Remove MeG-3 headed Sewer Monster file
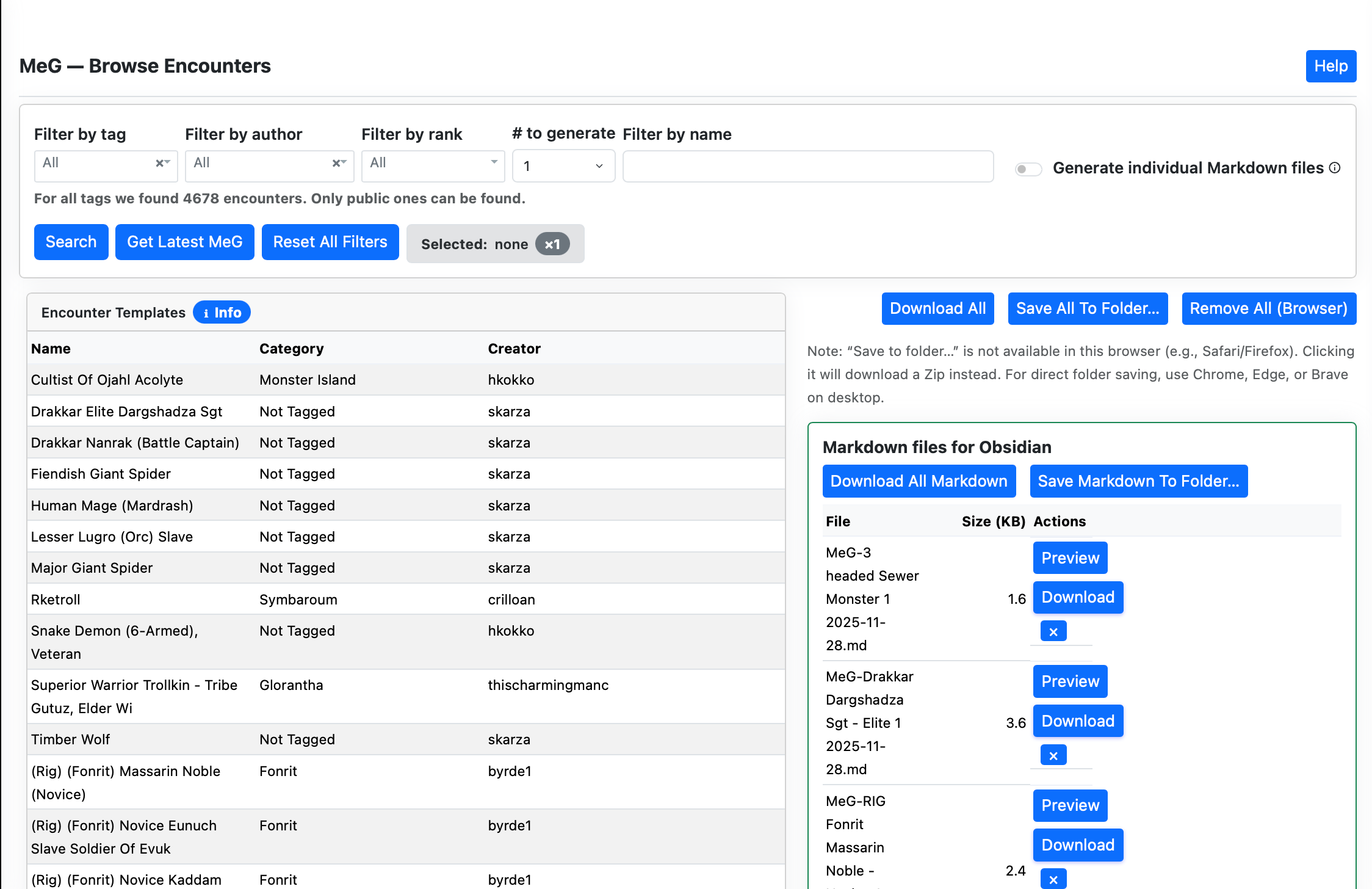 click(x=1053, y=631)
